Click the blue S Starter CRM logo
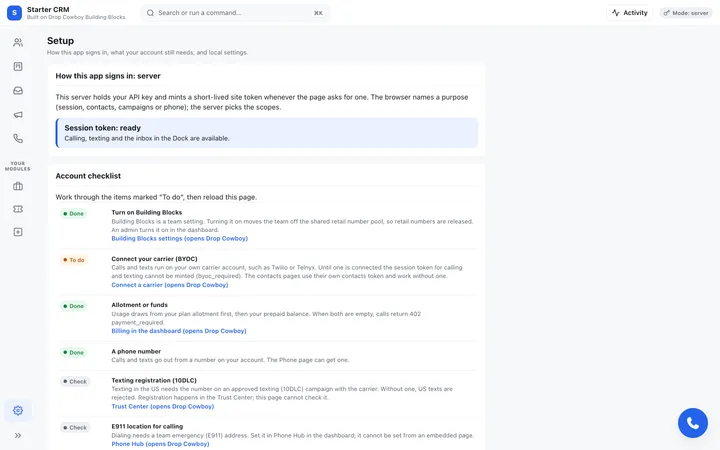720x450 pixels. (14, 13)
